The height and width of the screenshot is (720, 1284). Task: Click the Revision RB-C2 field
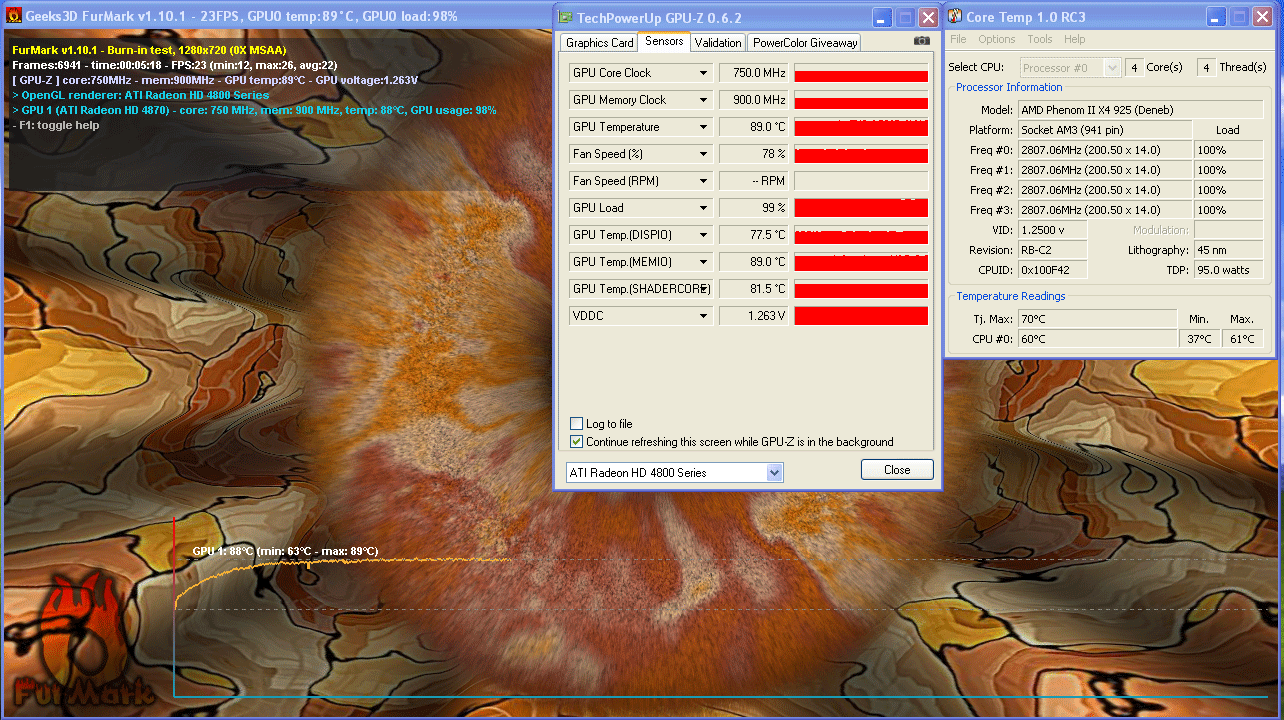tap(1052, 250)
